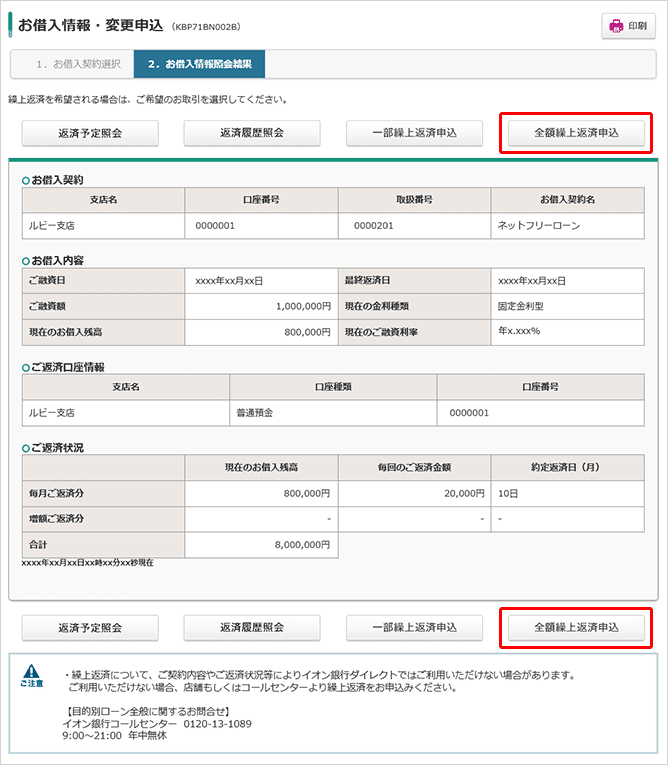
Task: Click the お借入契約名 column header
Action: click(567, 200)
